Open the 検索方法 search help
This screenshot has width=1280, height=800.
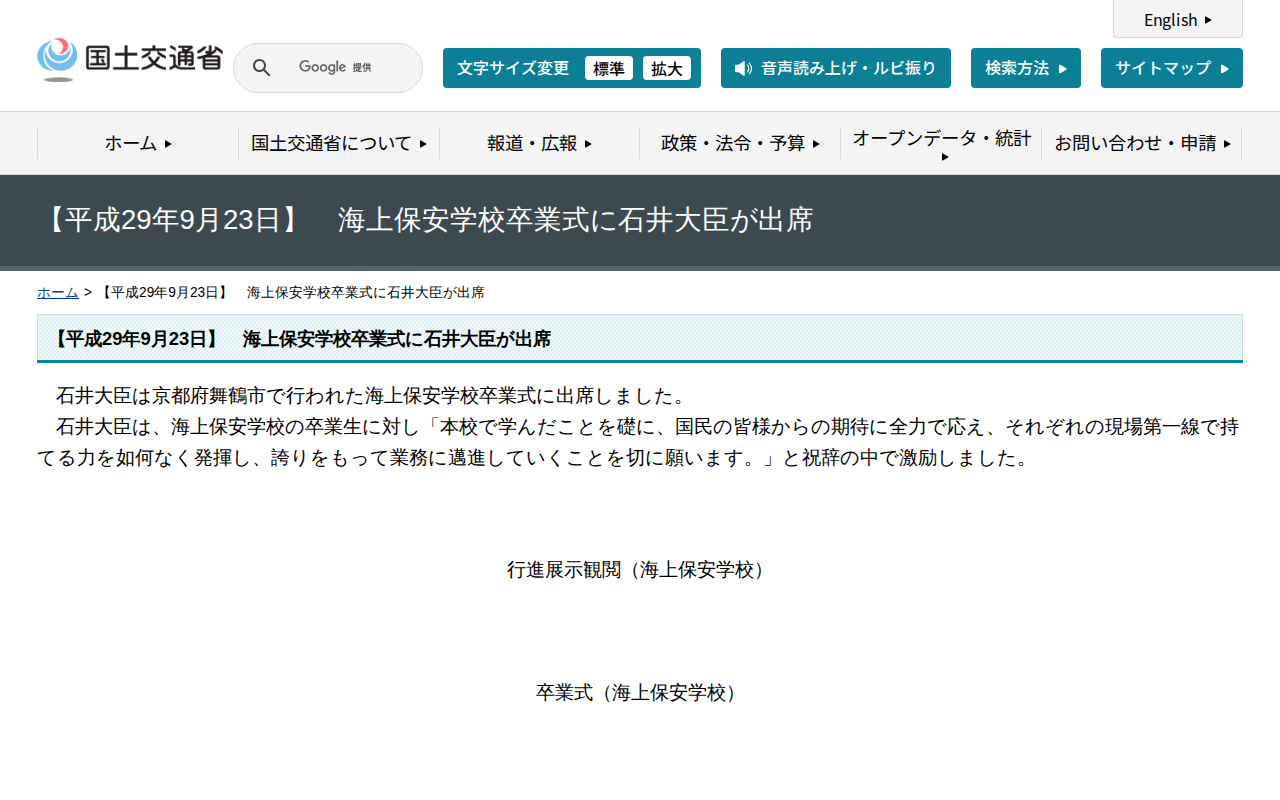pos(1025,68)
